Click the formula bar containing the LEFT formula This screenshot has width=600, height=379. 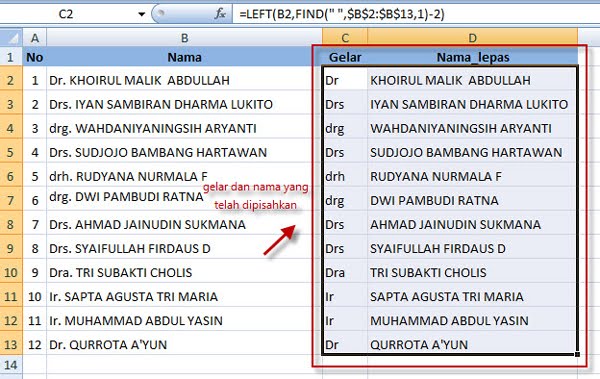tap(416, 14)
